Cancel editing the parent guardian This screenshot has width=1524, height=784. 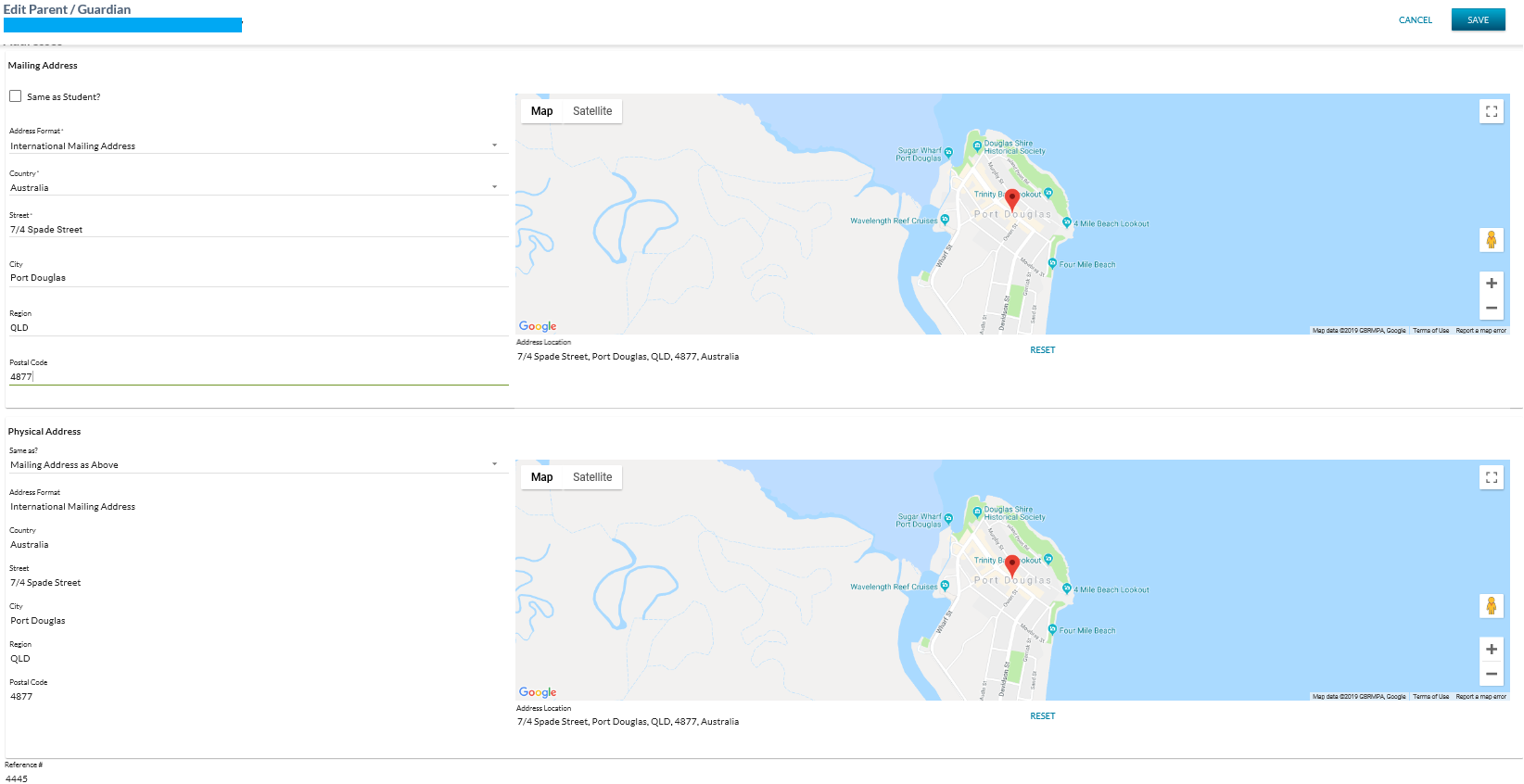tap(1415, 20)
